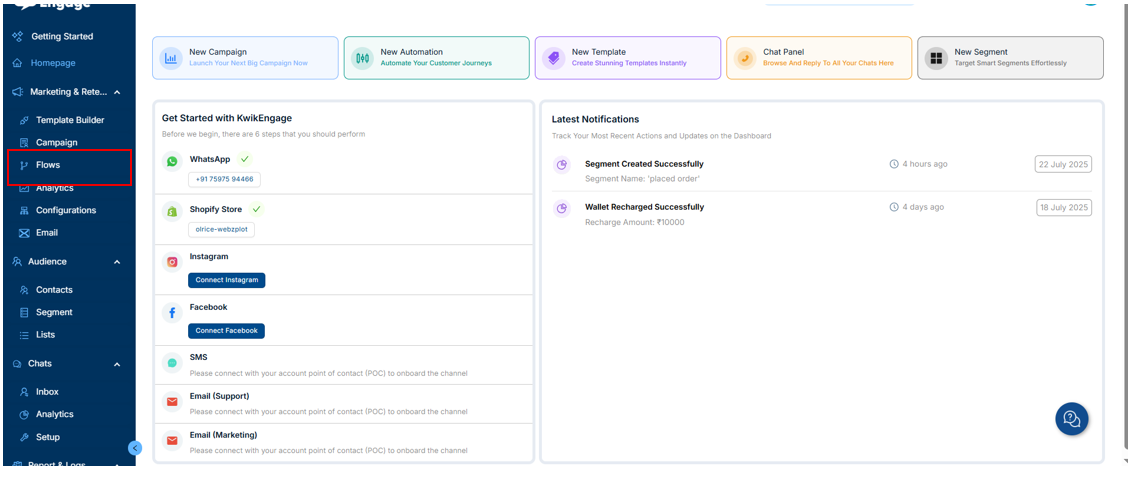
Task: Click the New Template tag icon
Action: 553,58
